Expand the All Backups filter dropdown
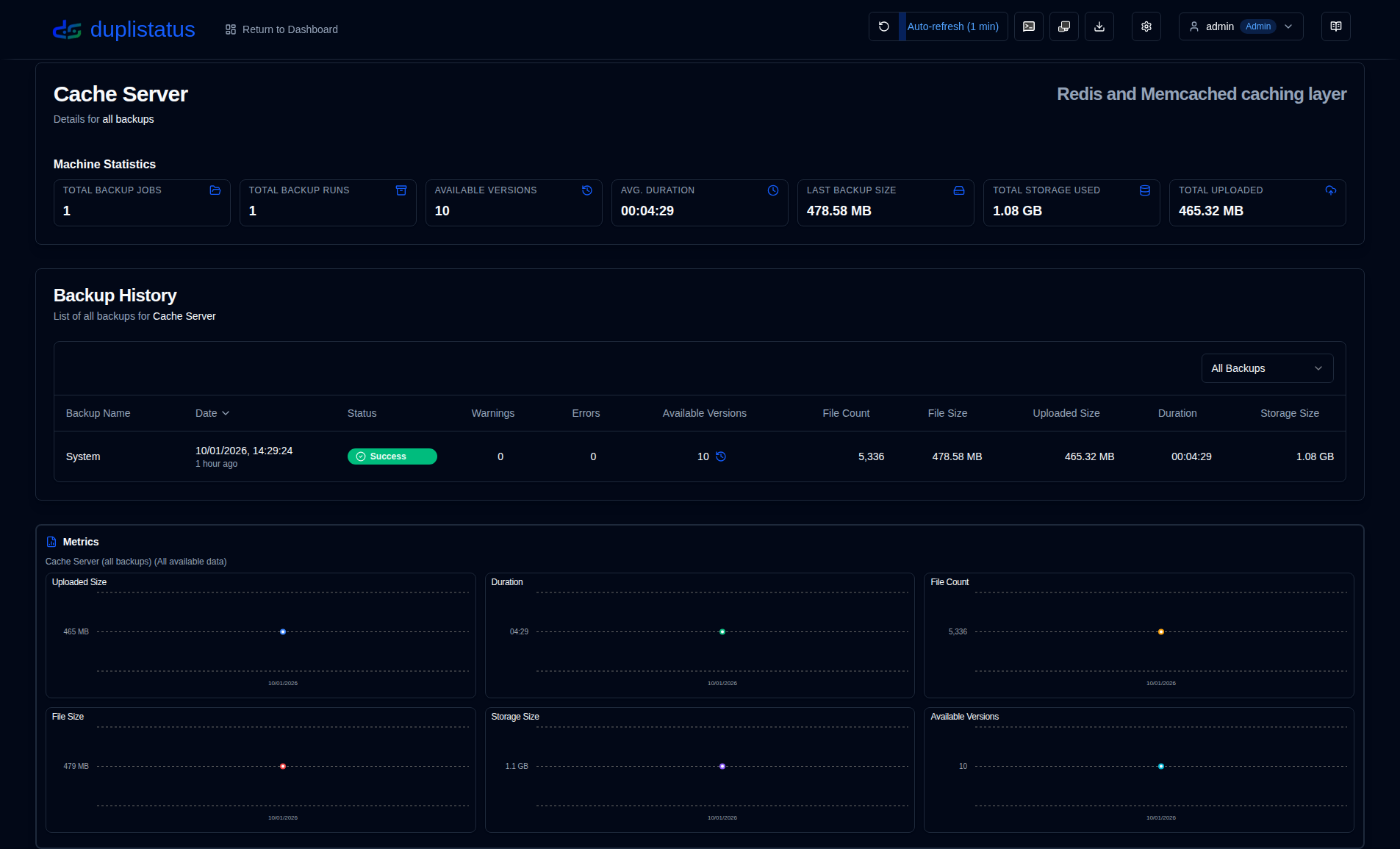1400x849 pixels. click(x=1266, y=368)
